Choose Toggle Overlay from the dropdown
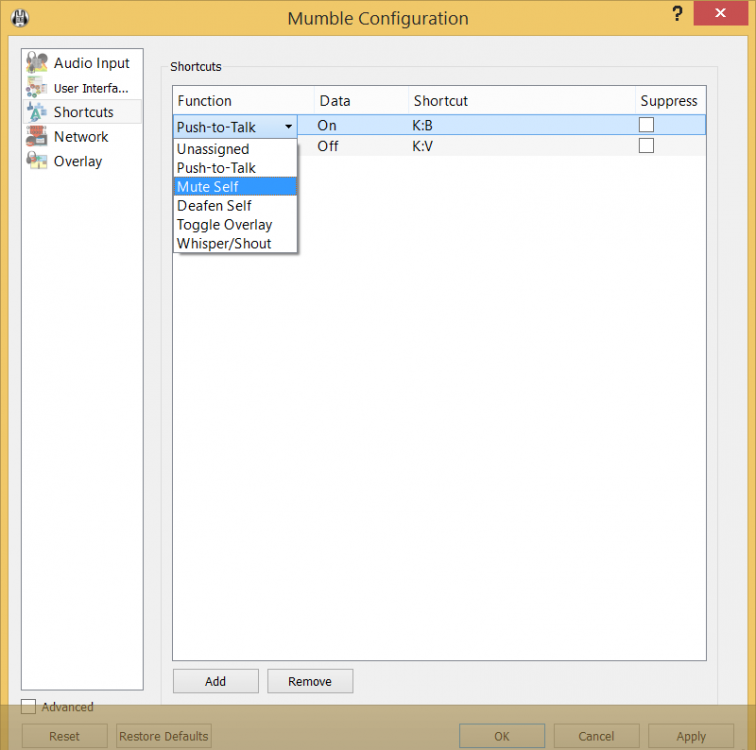Image resolution: width=756 pixels, height=750 pixels. (225, 225)
